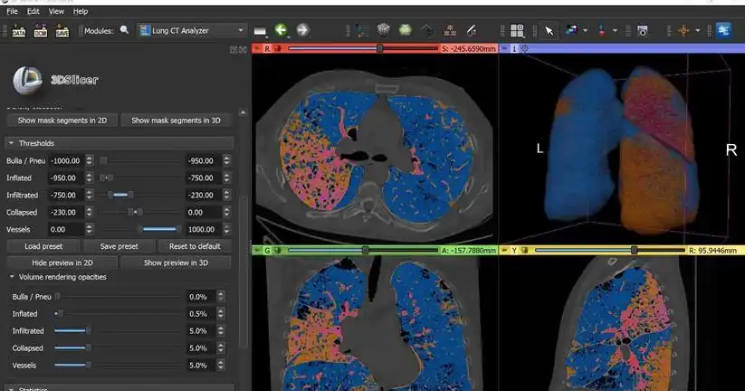Toggle the crosshair toolbar icon
The height and width of the screenshot is (391, 749).
[684, 31]
